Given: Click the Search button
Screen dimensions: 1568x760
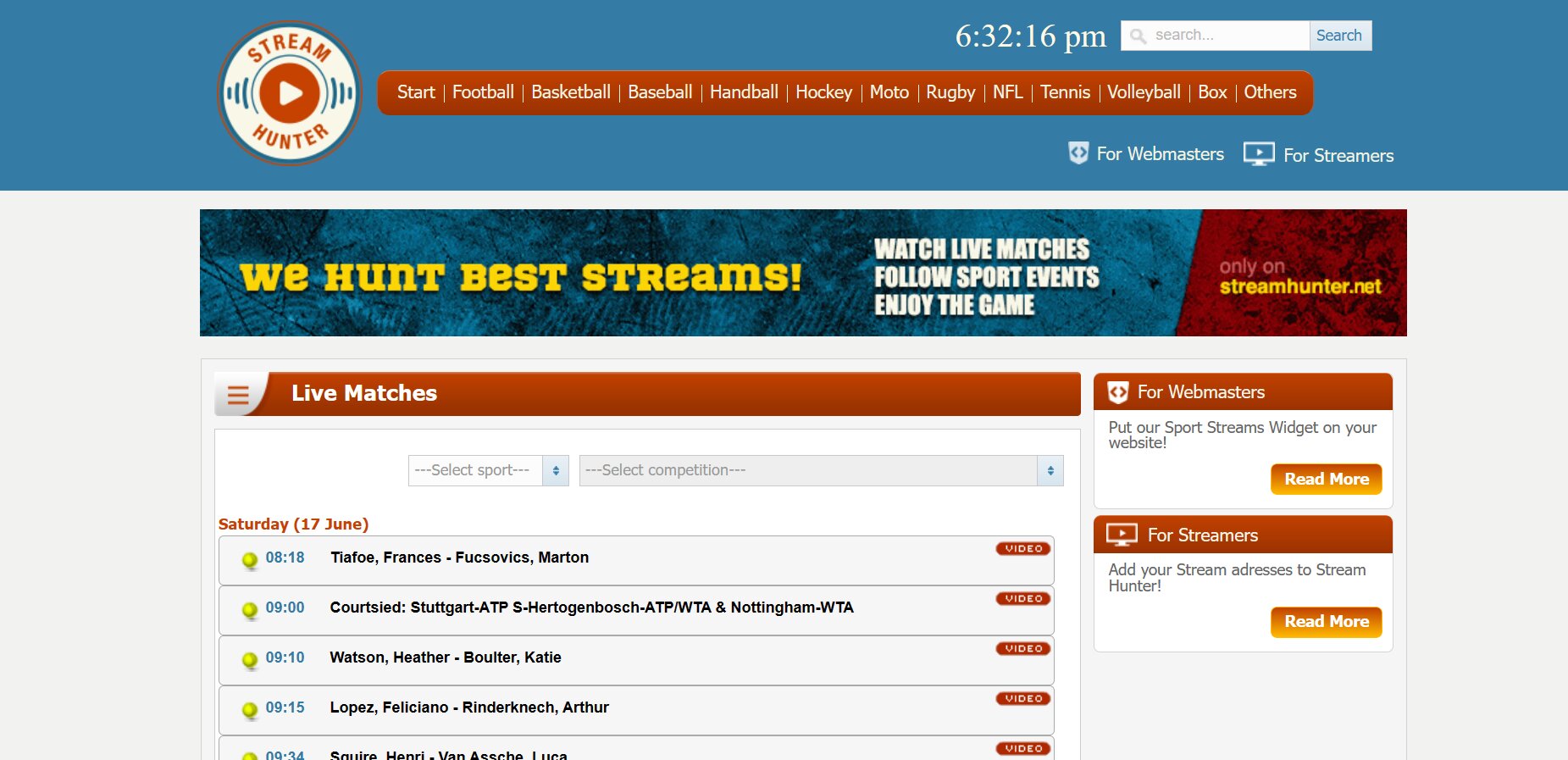Looking at the screenshot, I should [x=1339, y=36].
